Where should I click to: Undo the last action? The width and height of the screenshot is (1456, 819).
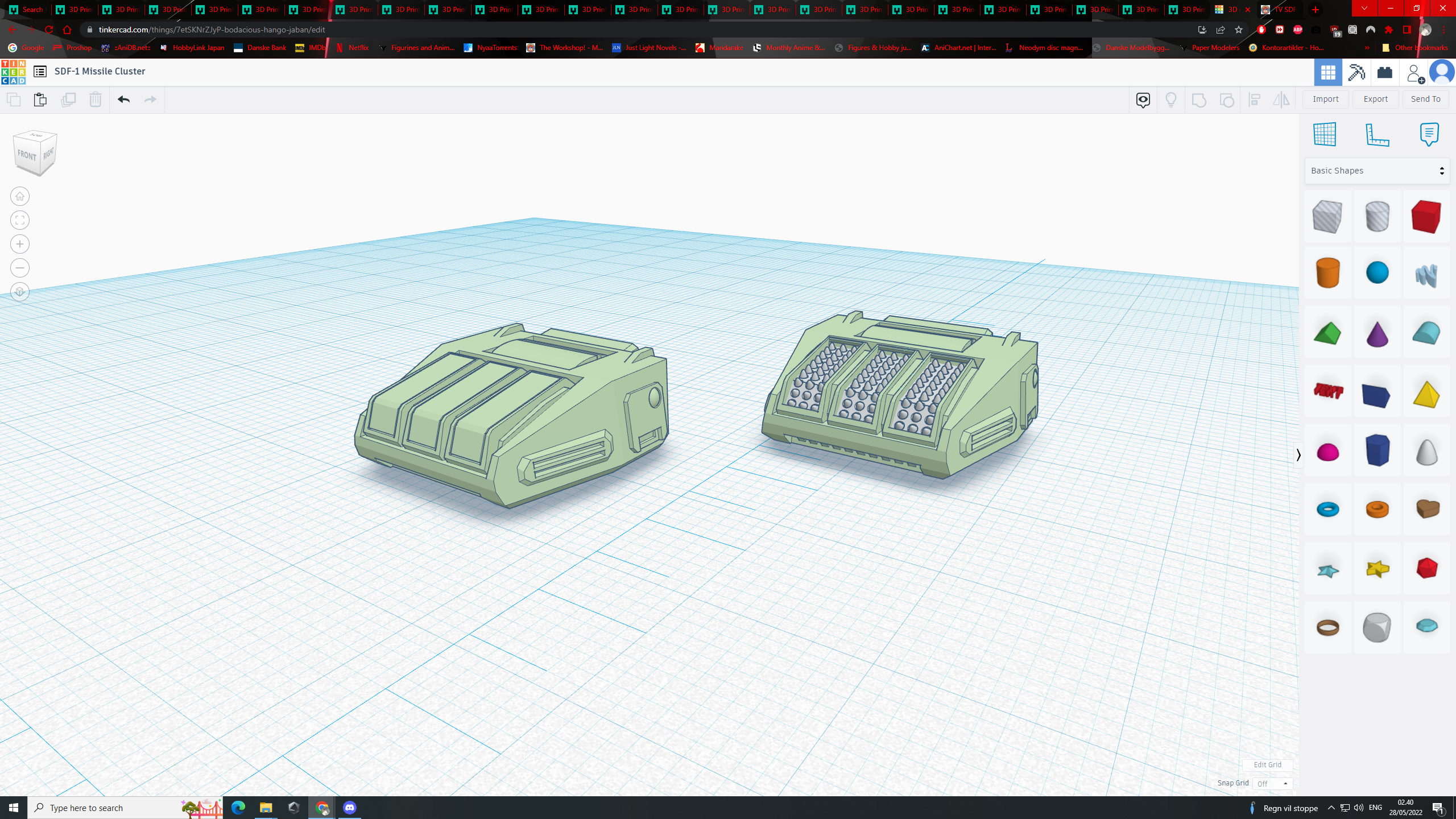[x=123, y=100]
